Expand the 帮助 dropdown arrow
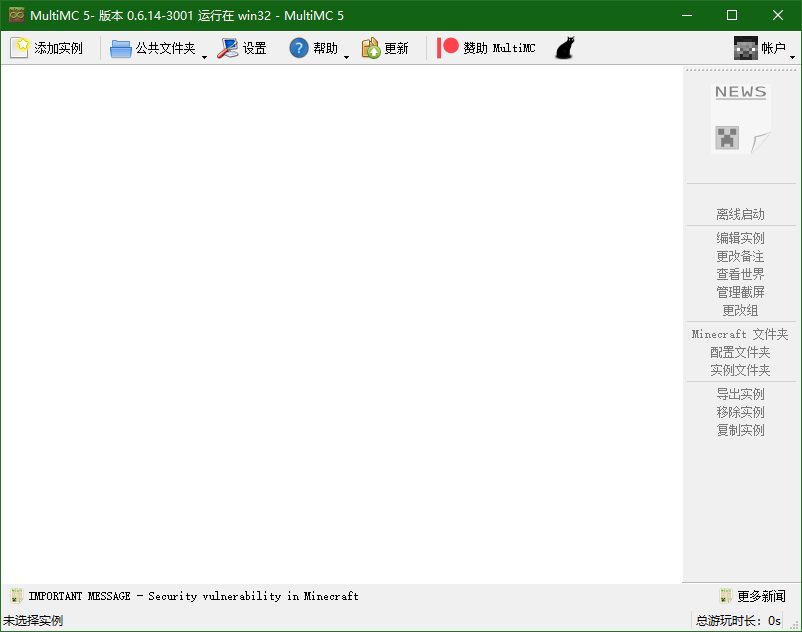 (x=346, y=57)
